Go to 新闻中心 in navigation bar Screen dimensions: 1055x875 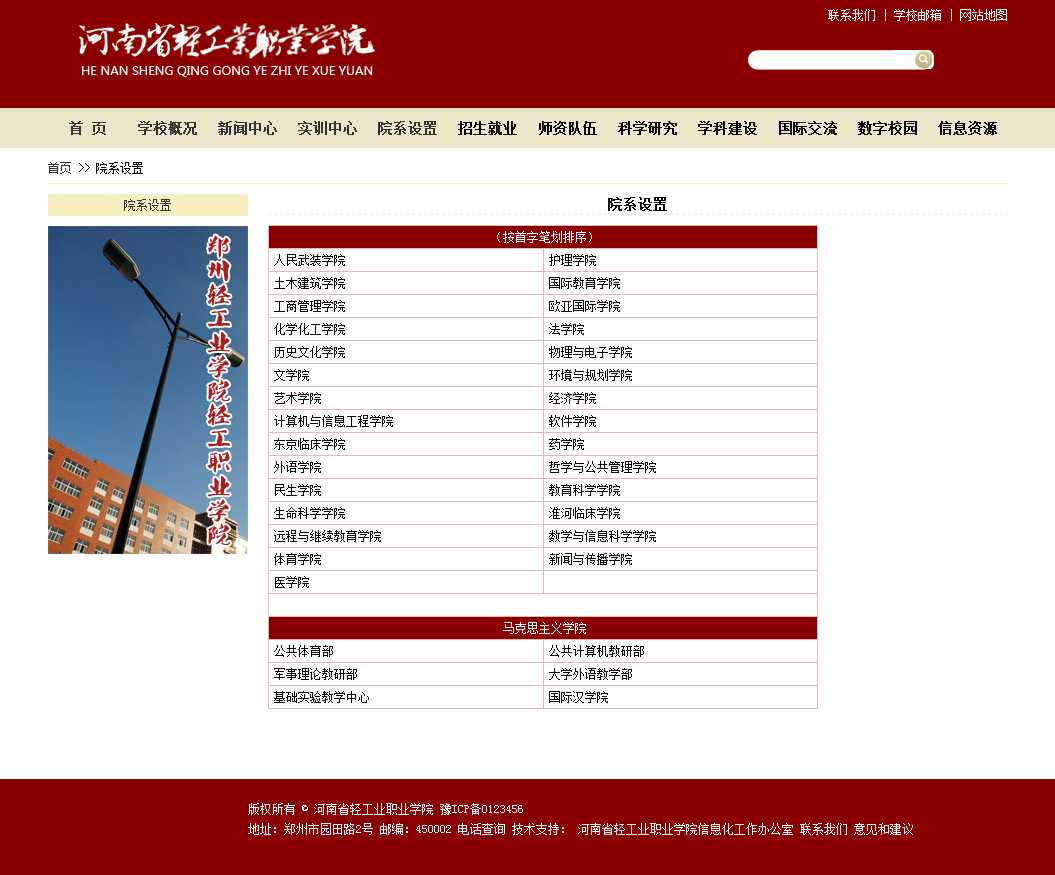[247, 128]
